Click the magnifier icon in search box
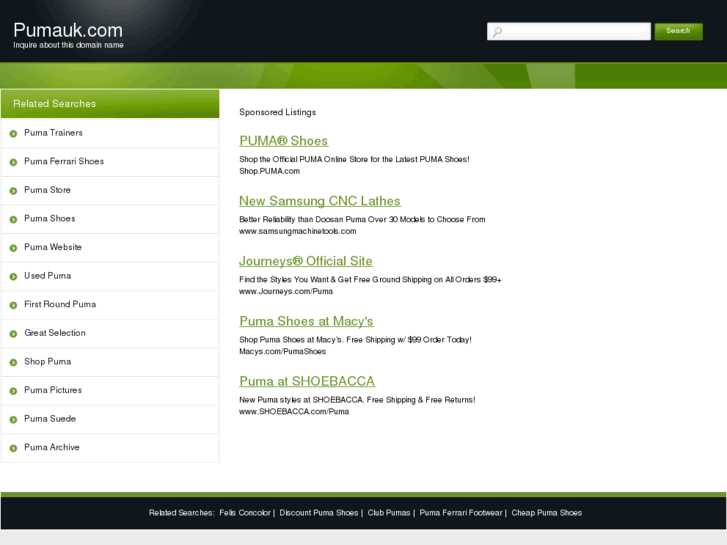727x545 pixels. [497, 32]
